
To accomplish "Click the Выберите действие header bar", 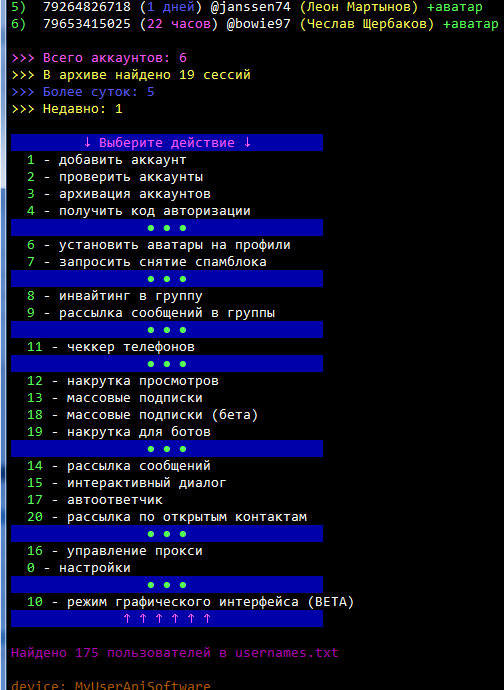I will [167, 143].
